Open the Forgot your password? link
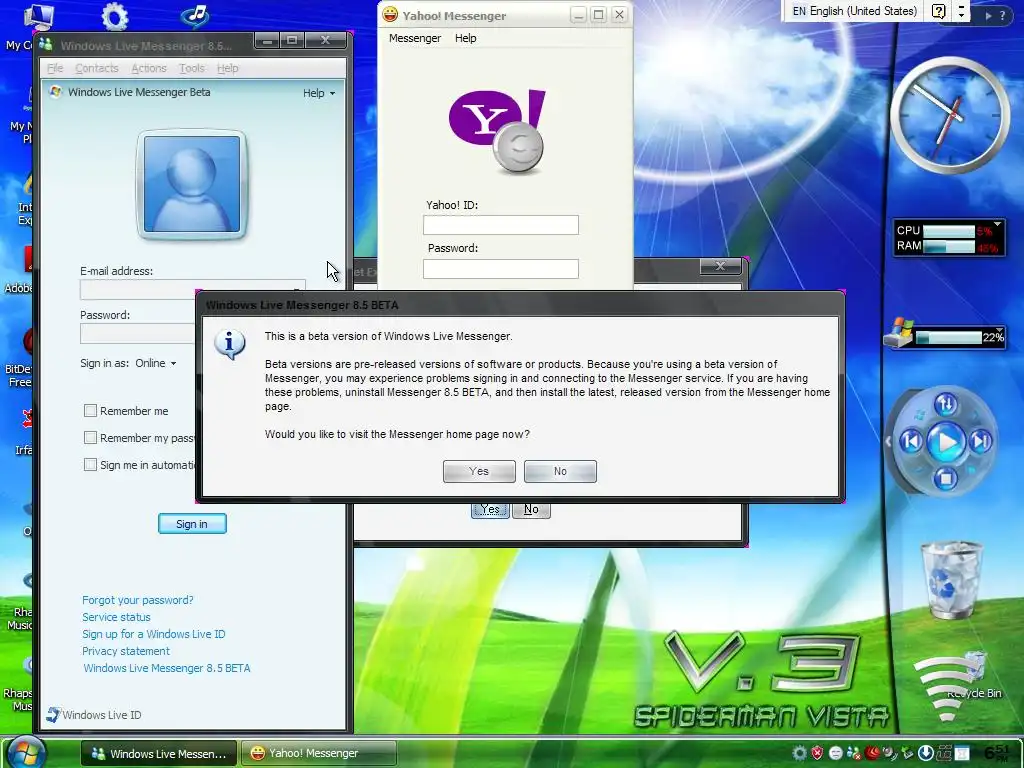The height and width of the screenshot is (768, 1024). tap(138, 600)
